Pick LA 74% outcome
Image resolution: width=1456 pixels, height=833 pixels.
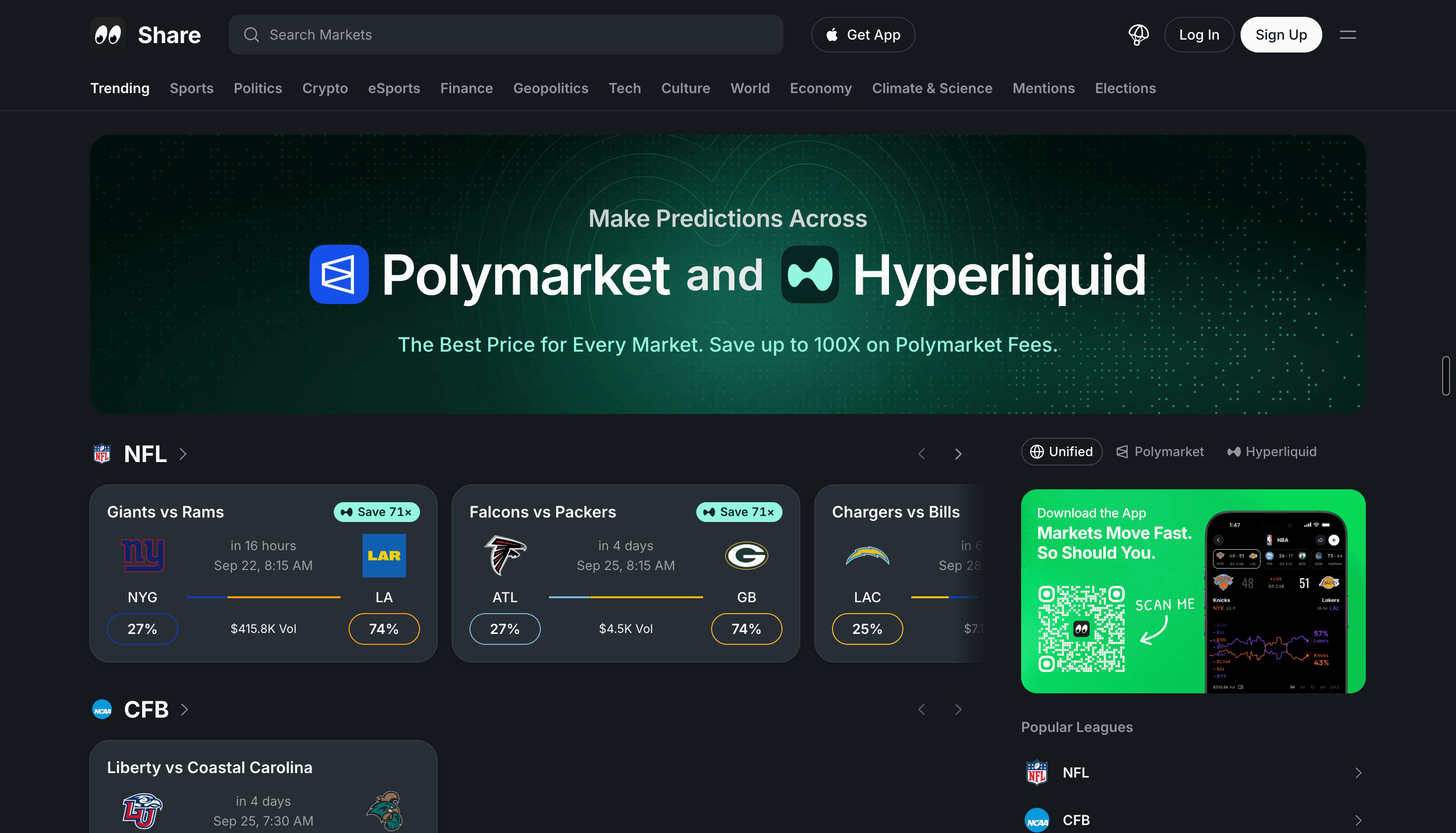coord(384,629)
